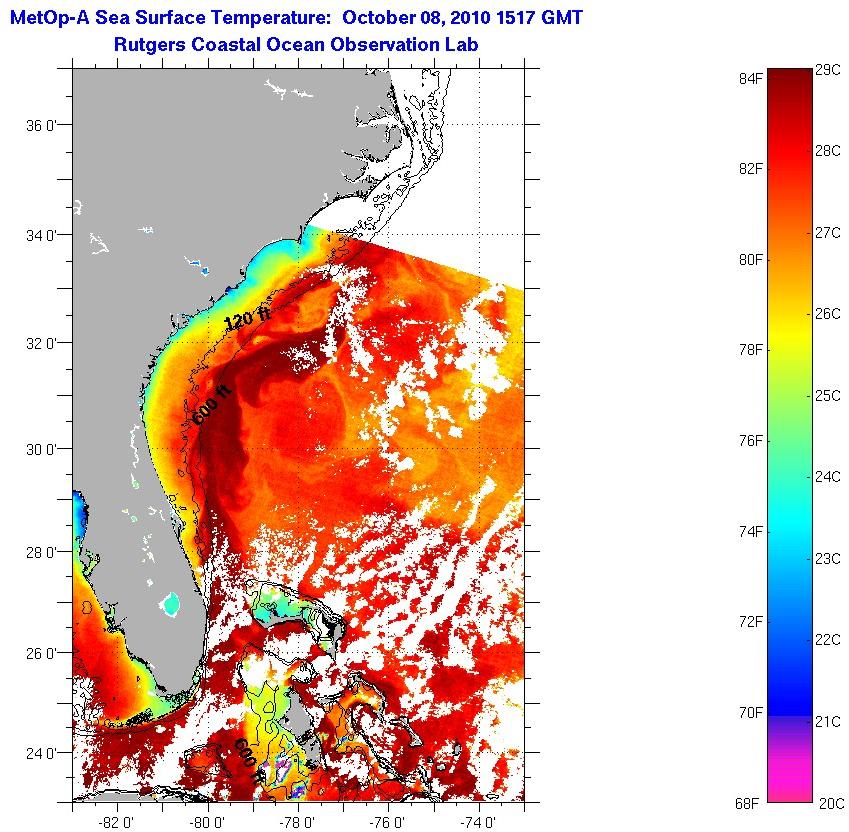Click the 120 ft depth contour label
This screenshot has width=849, height=832.
[247, 319]
